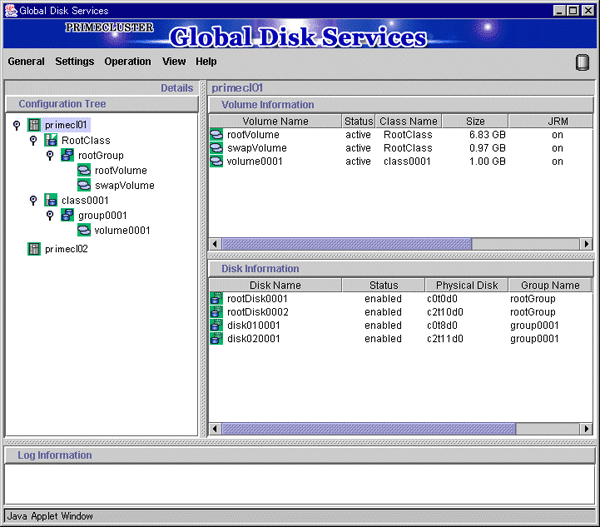Click class0001 cell in Volume Information

coord(407,161)
